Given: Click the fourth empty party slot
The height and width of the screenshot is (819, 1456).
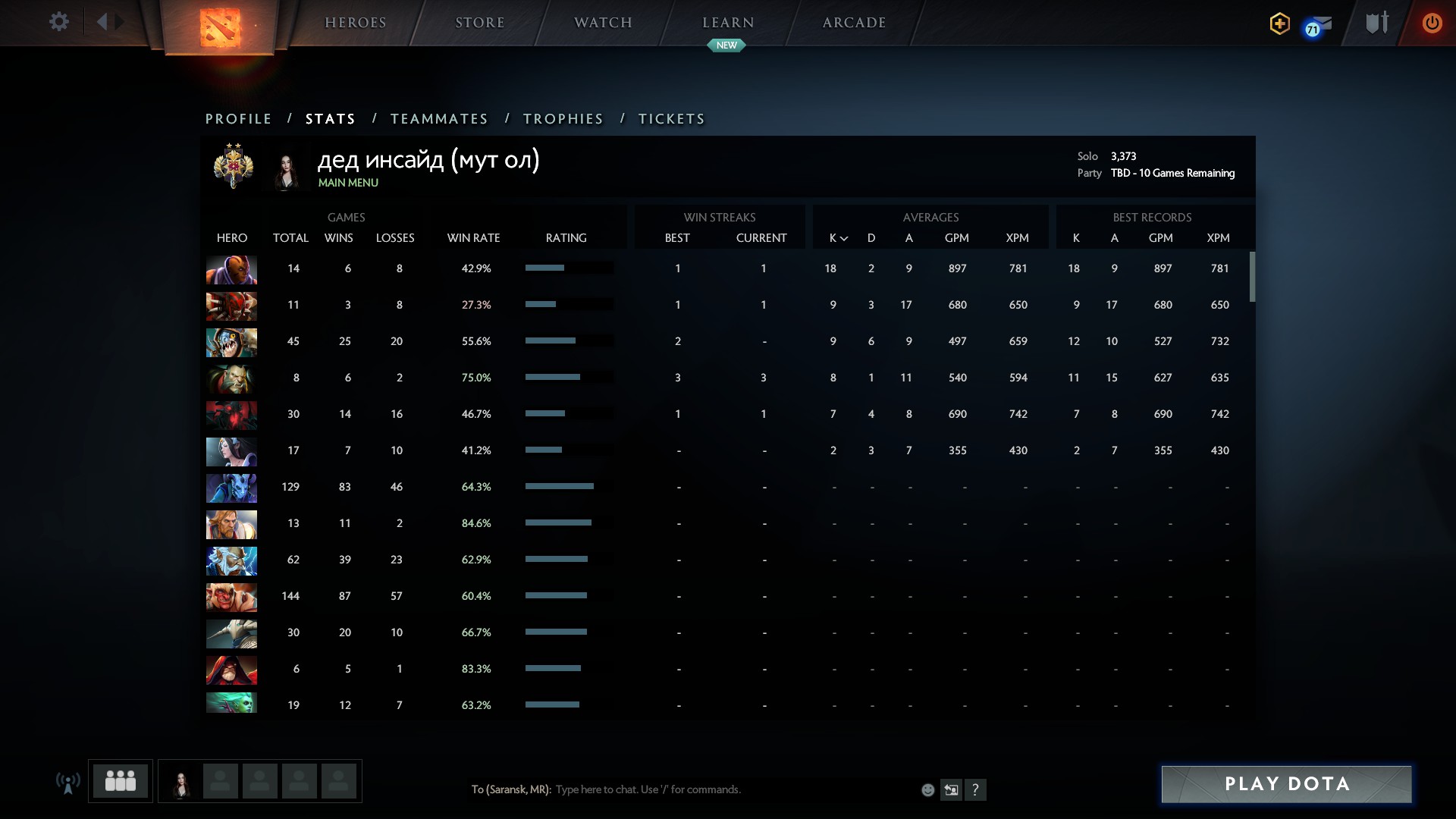Looking at the screenshot, I should (x=338, y=781).
